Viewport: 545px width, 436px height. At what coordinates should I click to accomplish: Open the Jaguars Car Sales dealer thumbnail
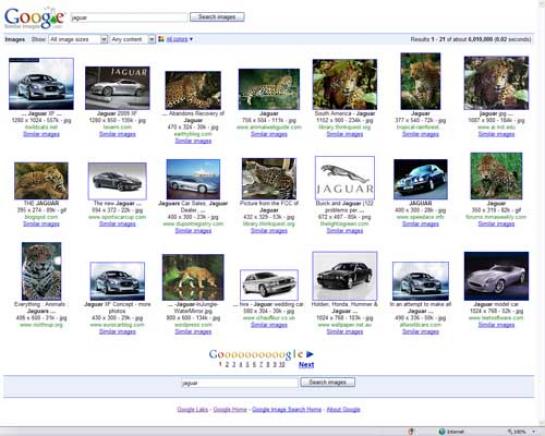[x=193, y=179]
